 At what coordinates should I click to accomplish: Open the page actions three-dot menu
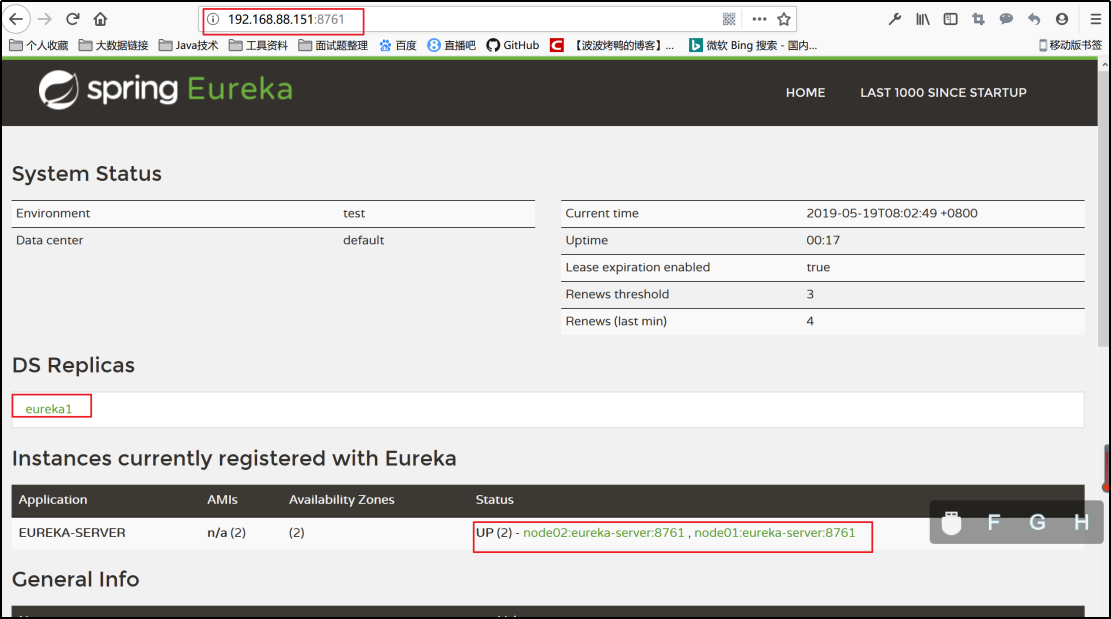(759, 19)
